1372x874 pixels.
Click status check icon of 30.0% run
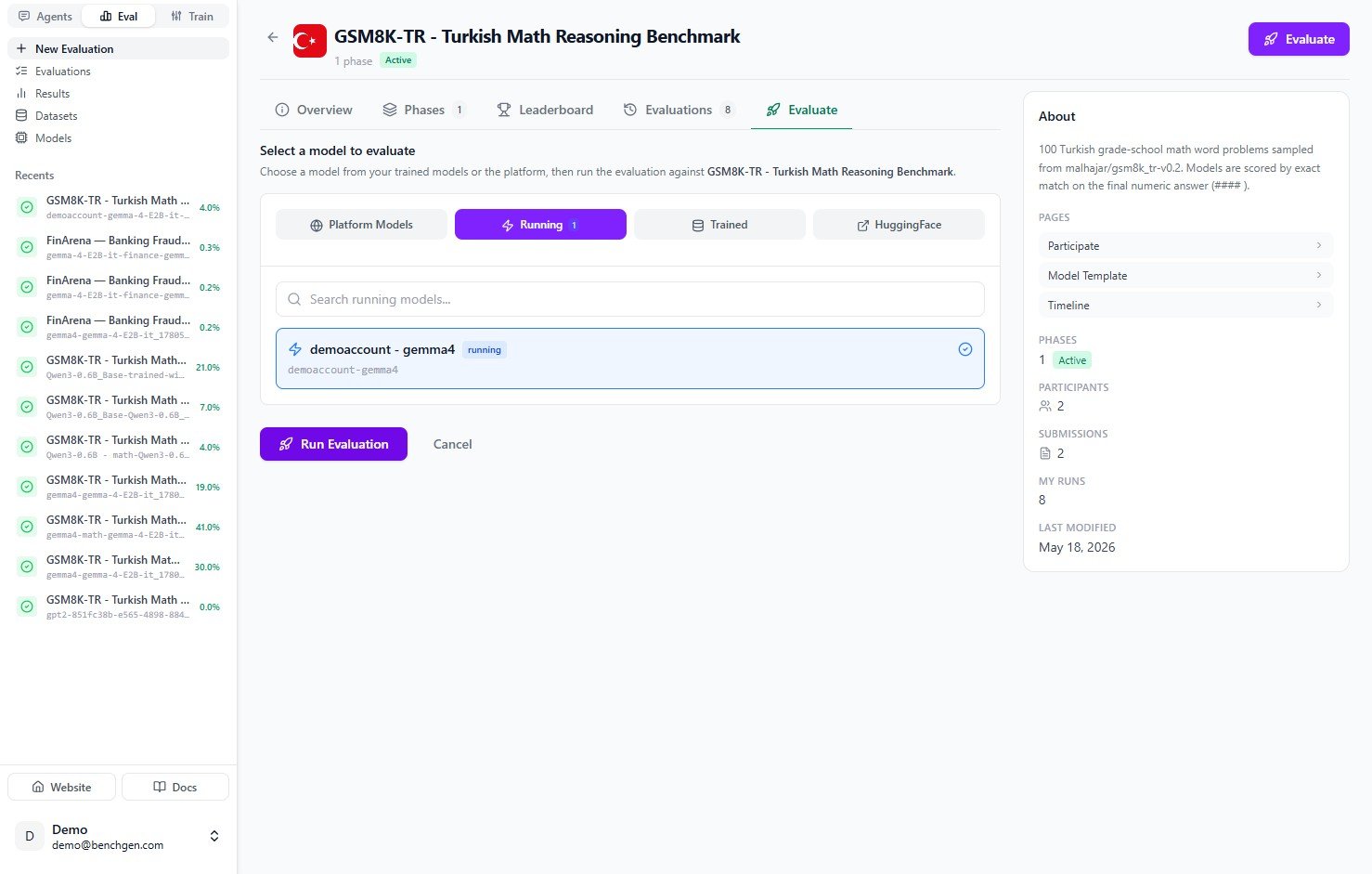(x=27, y=567)
